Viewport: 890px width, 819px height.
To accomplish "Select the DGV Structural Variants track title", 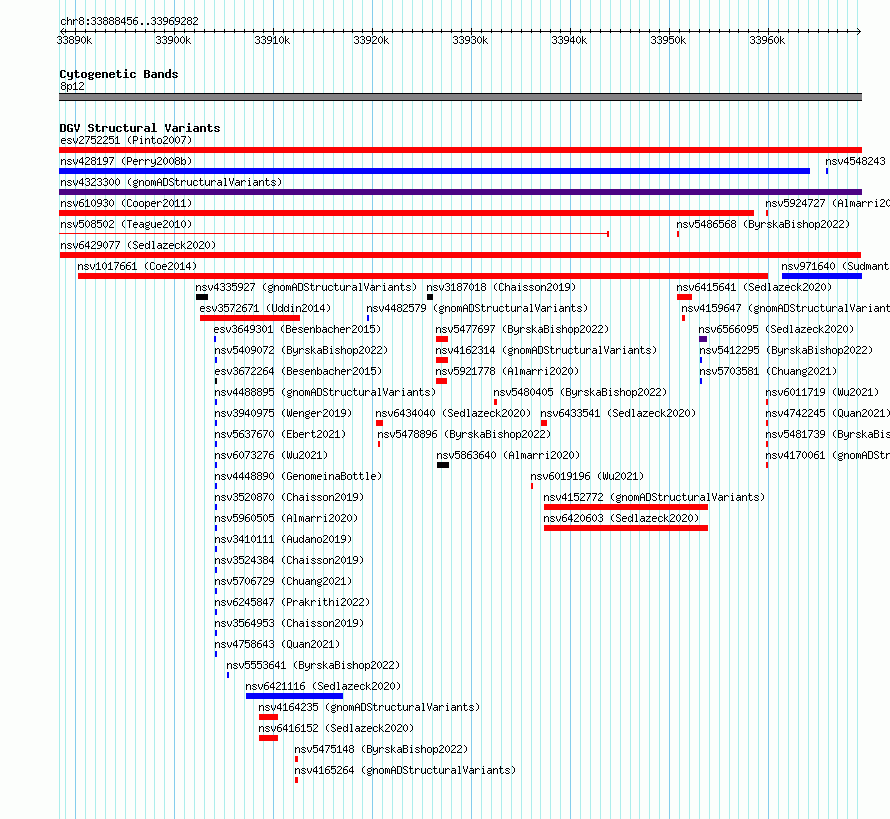I will coord(140,128).
